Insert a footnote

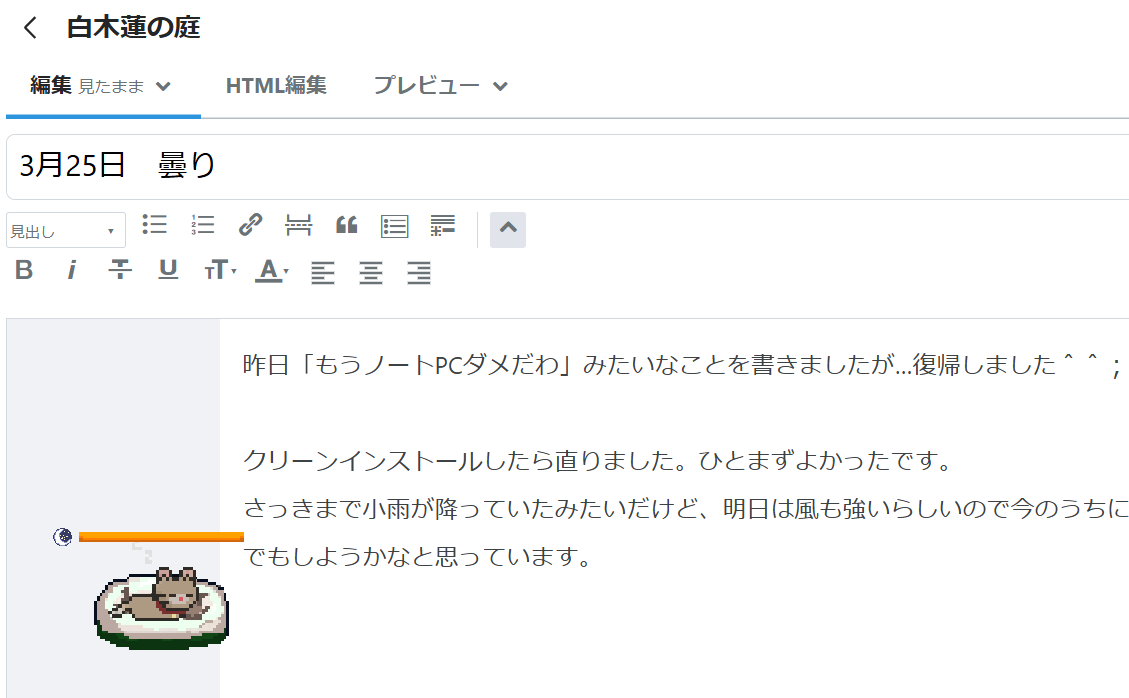point(442,225)
